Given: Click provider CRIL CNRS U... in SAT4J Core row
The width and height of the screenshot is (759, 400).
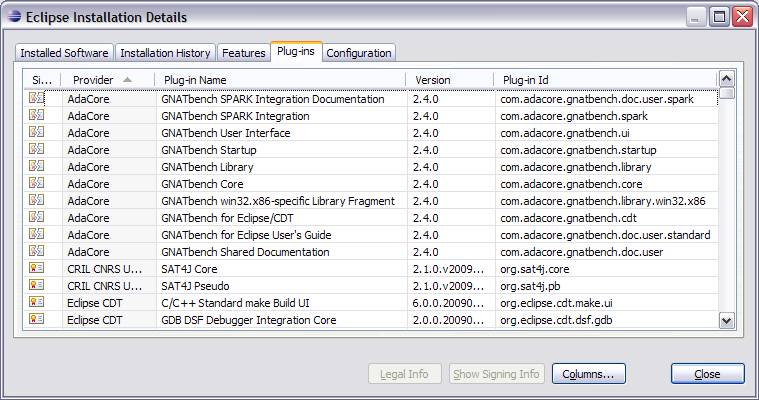Looking at the screenshot, I should pos(105,269).
